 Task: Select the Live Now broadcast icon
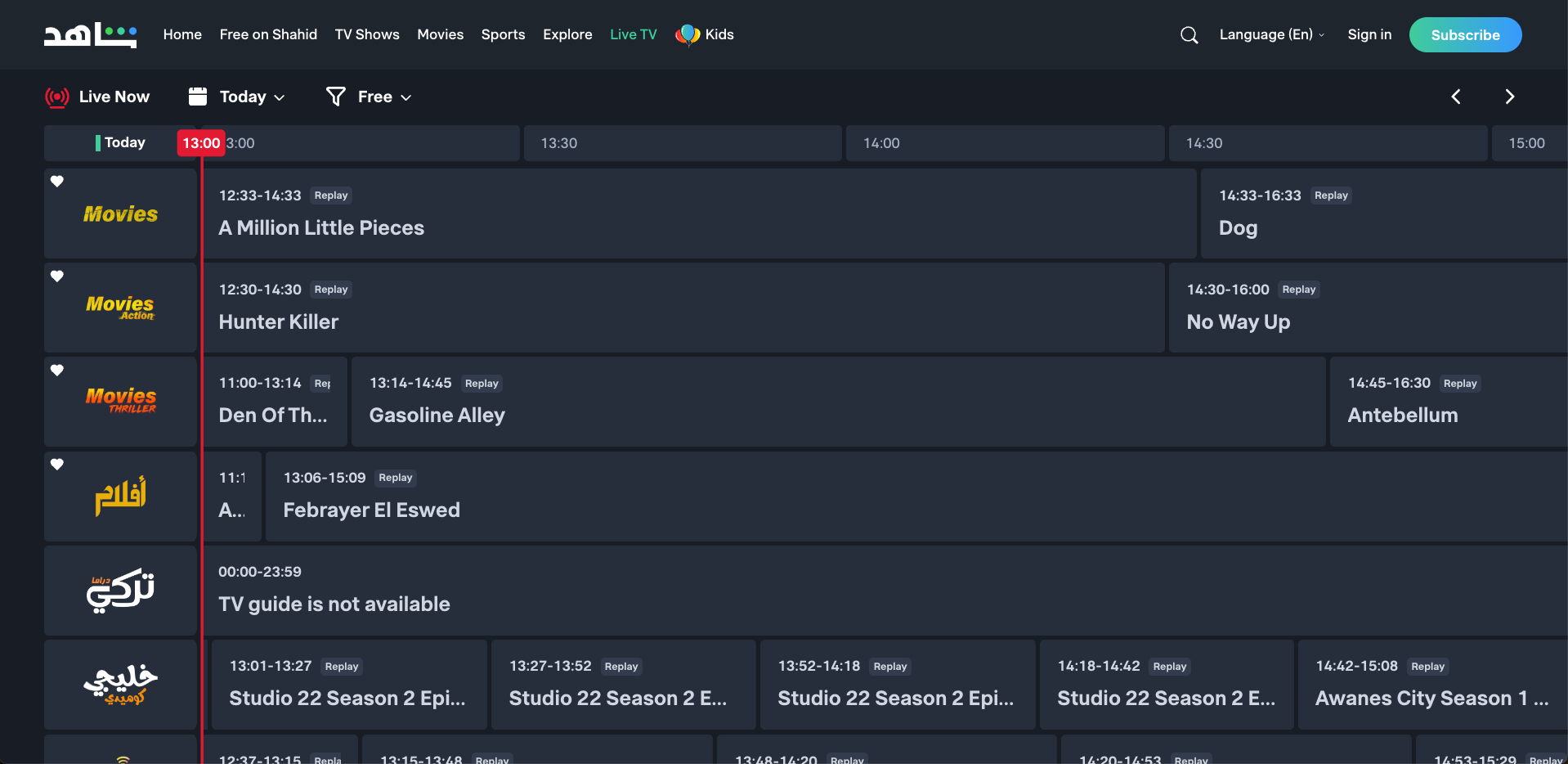(x=56, y=96)
